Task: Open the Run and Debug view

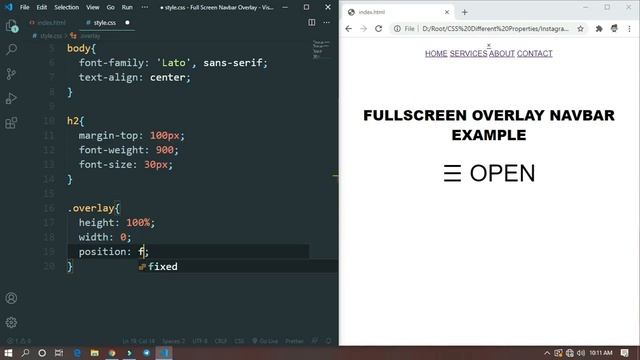Action: 11,98
